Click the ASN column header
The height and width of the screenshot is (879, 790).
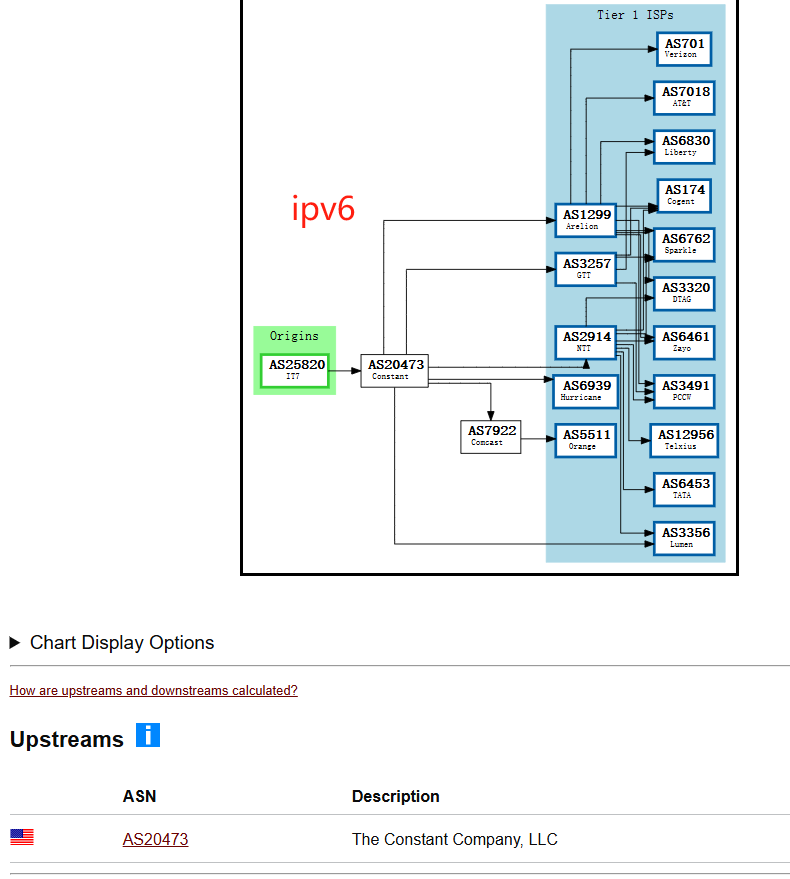click(140, 796)
